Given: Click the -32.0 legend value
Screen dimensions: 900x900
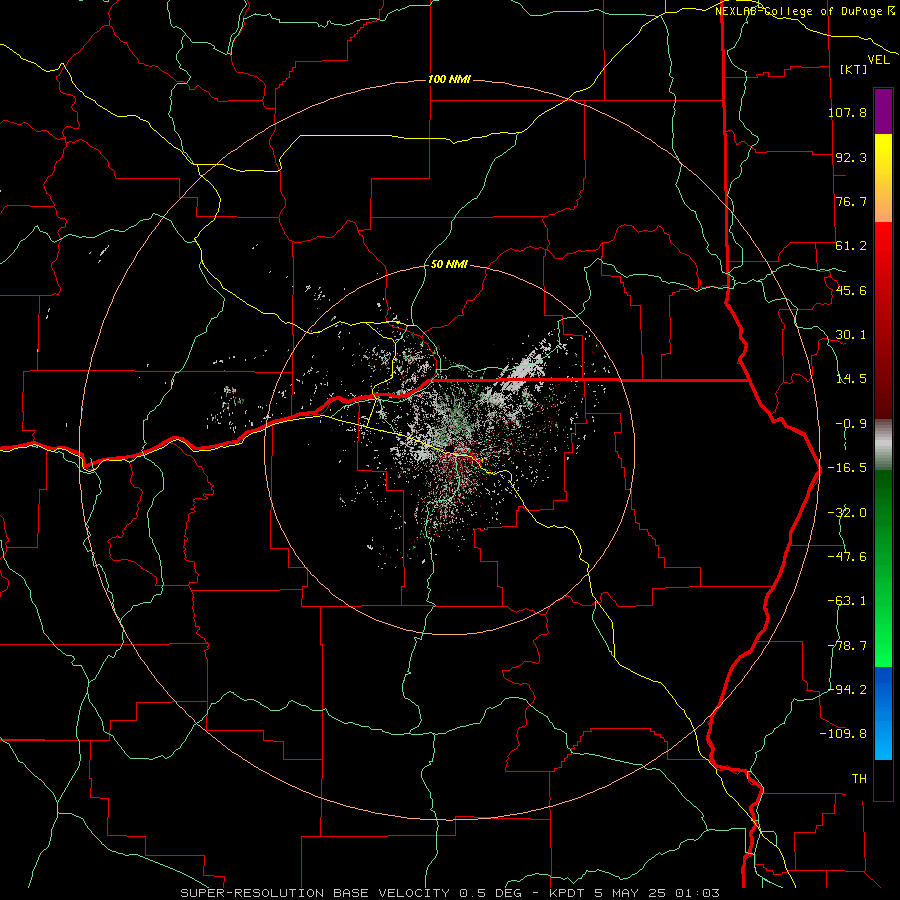Looking at the screenshot, I should click(847, 513).
